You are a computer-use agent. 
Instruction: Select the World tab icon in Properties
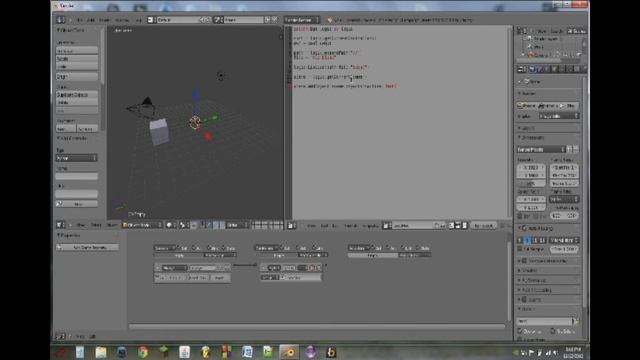[x=547, y=70]
